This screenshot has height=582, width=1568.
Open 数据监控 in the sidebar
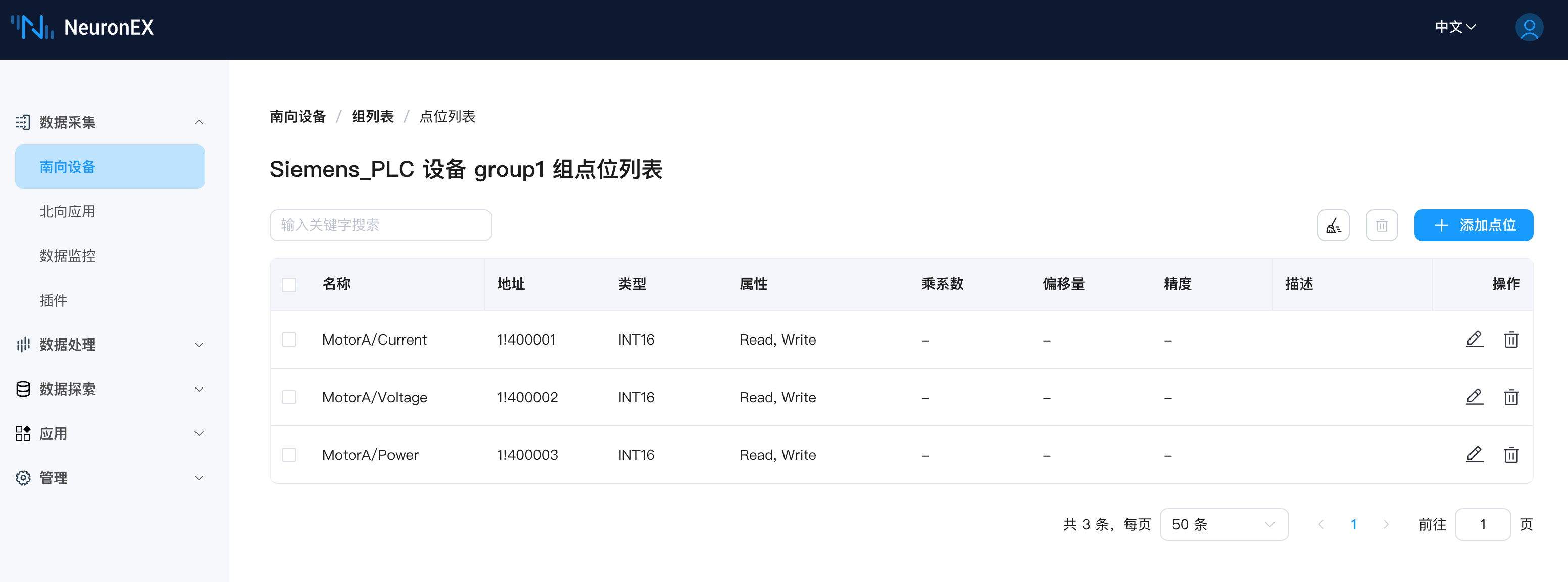(68, 256)
